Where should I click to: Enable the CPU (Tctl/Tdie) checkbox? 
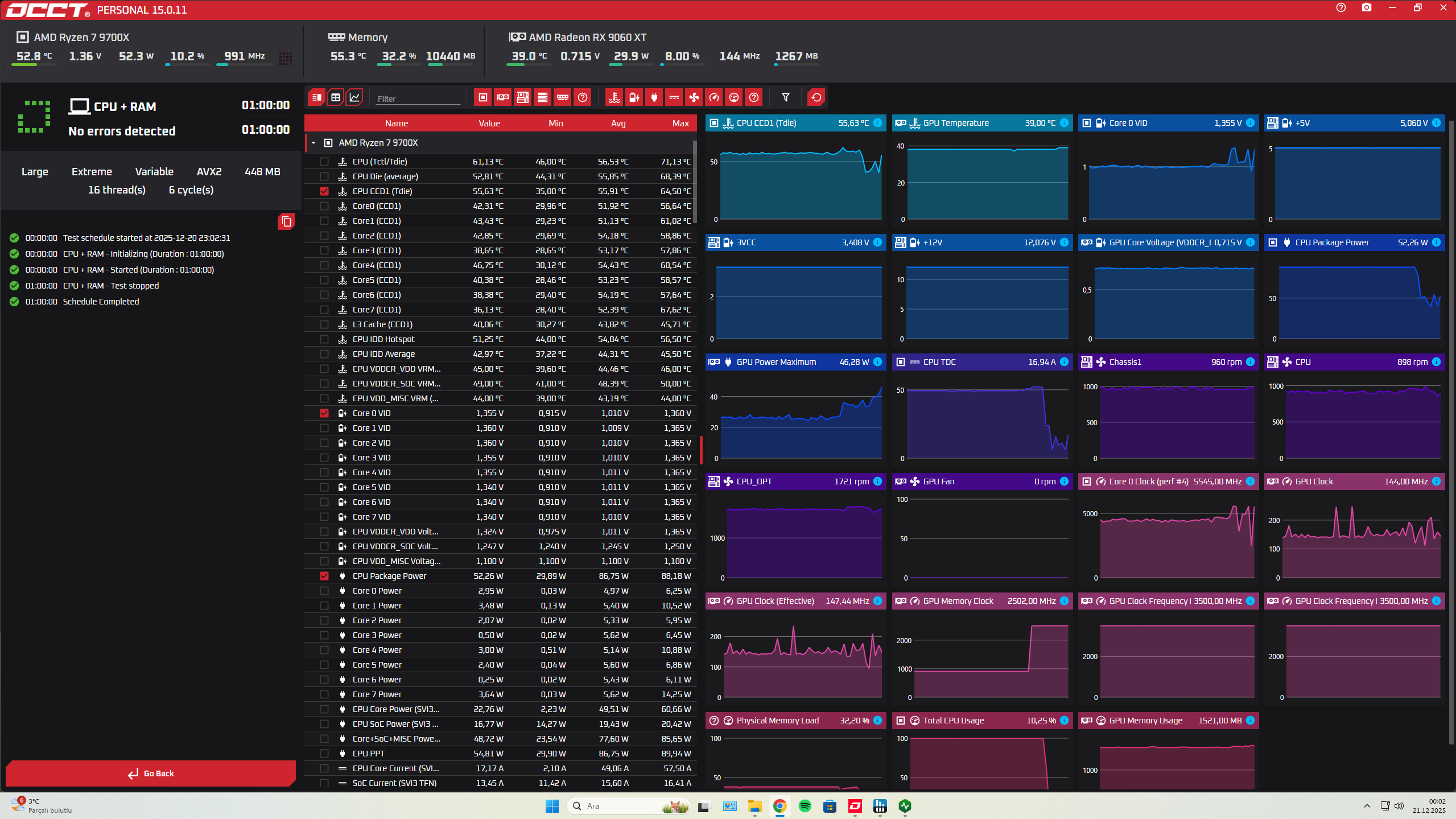coord(324,162)
